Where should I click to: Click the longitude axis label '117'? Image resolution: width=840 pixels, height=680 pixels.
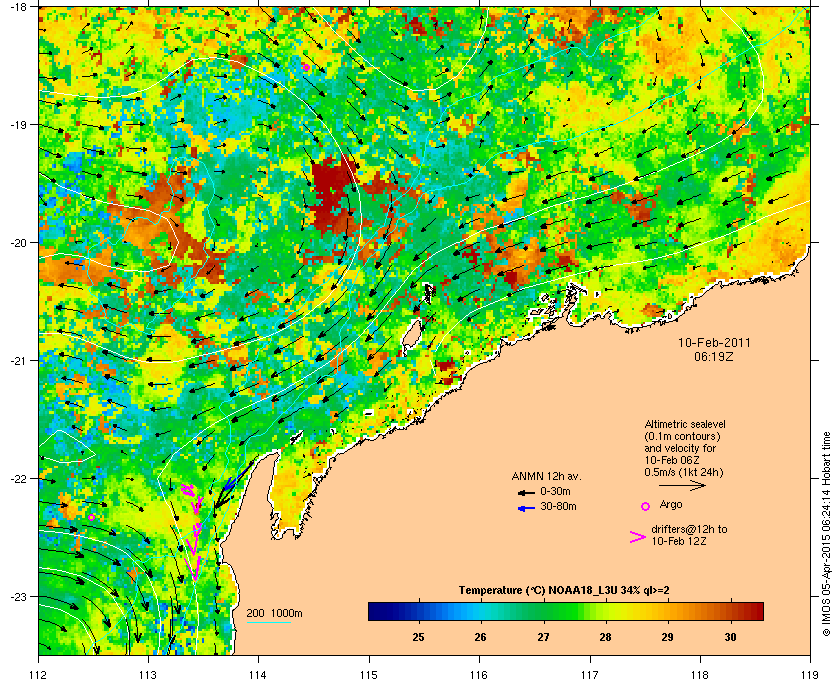590,675
